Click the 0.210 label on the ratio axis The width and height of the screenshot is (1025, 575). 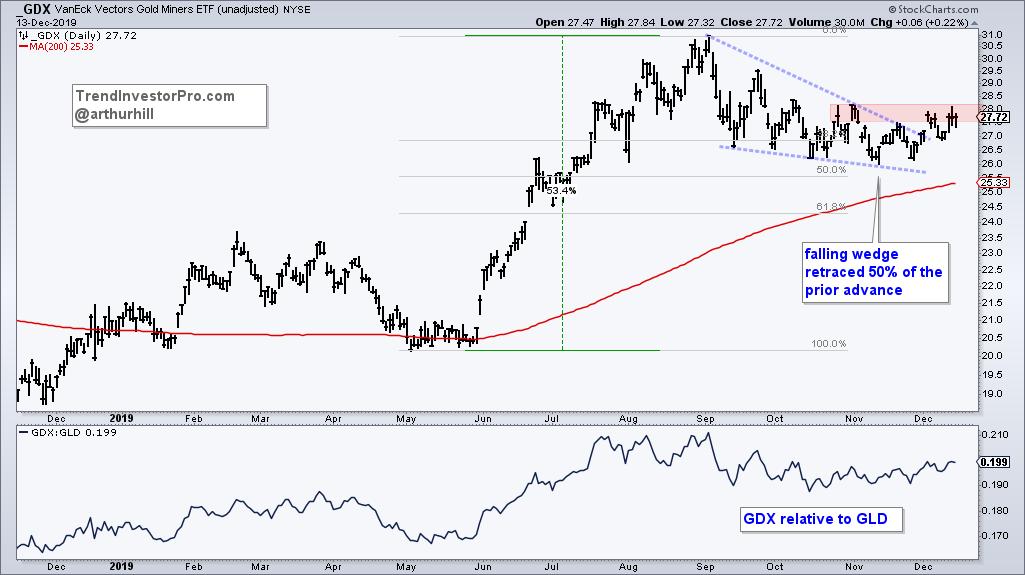point(994,434)
